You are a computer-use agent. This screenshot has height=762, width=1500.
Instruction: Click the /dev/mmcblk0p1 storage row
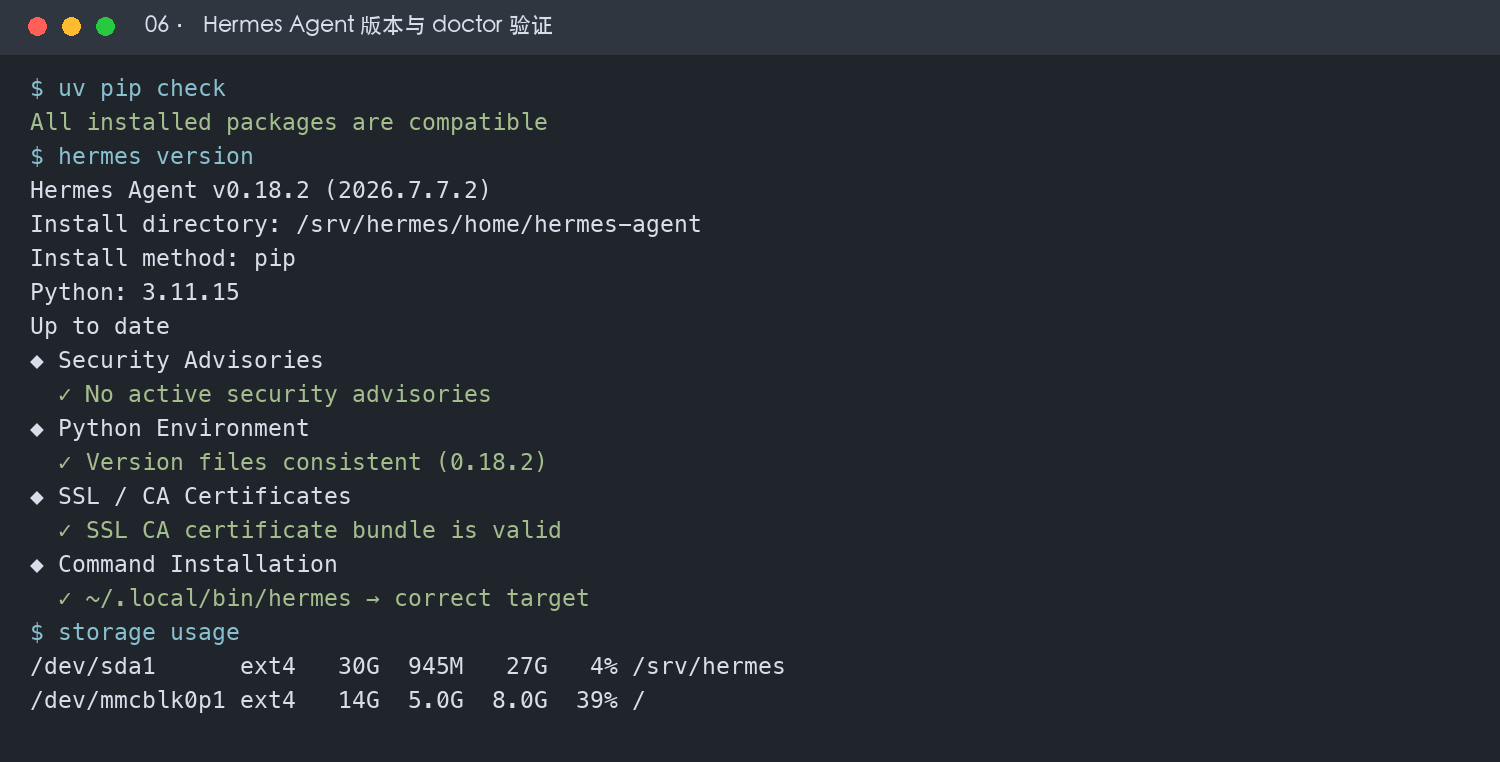click(338, 701)
